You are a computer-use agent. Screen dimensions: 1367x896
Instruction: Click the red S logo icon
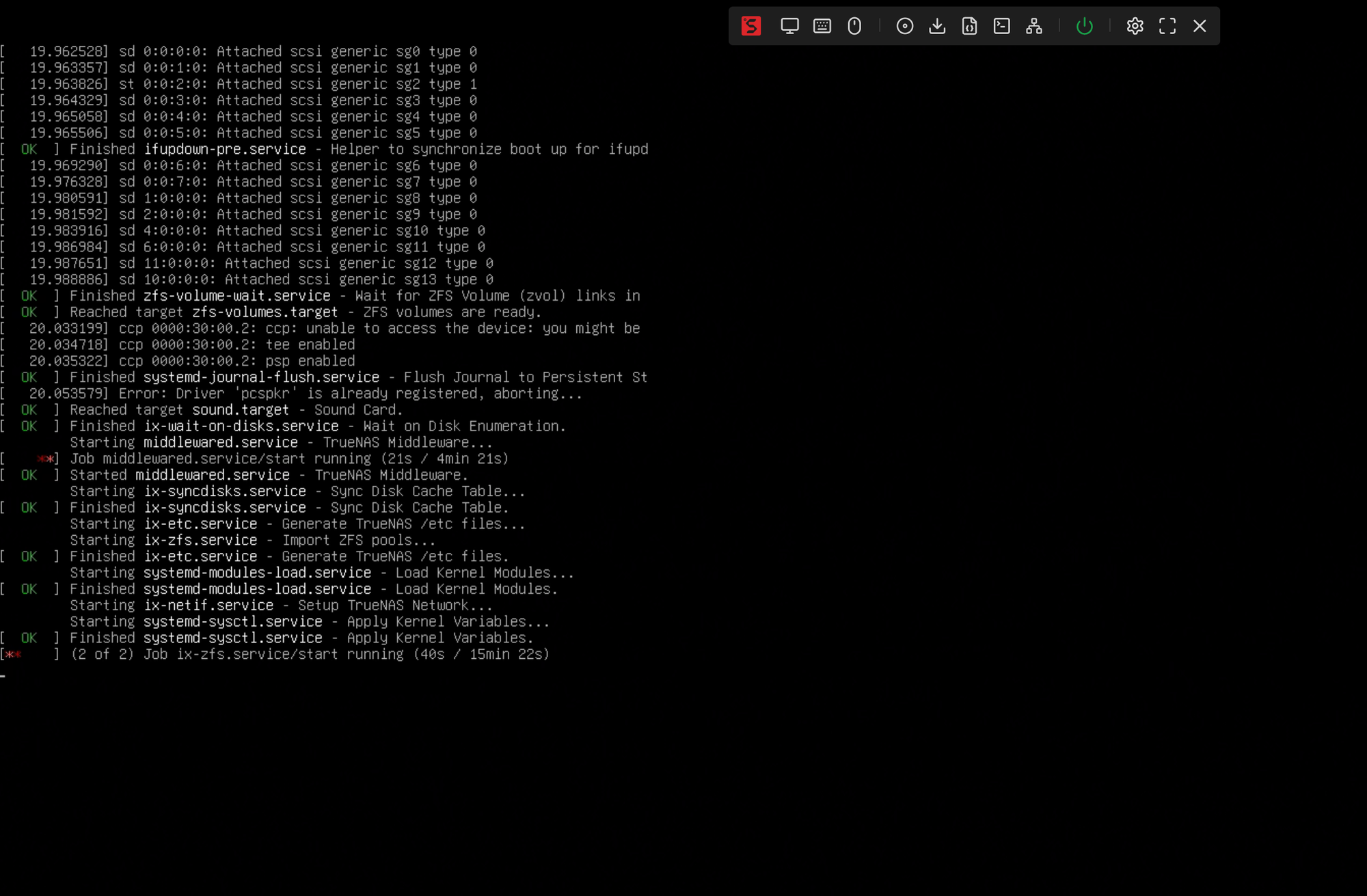(x=751, y=26)
